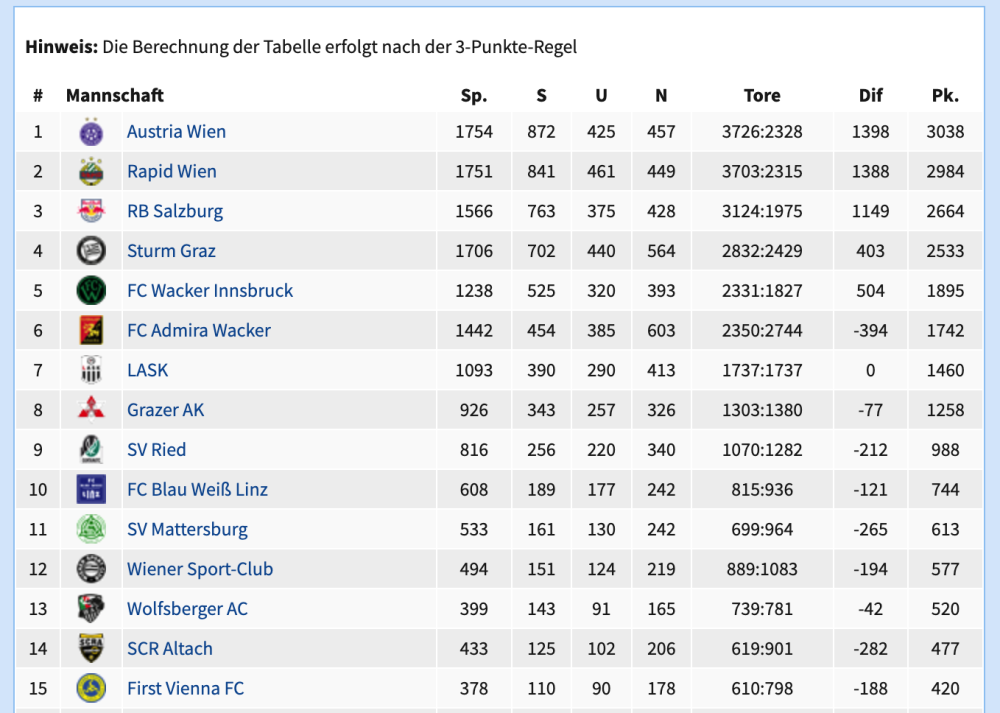Image resolution: width=1000 pixels, height=713 pixels.
Task: Open the Wiener Sport-Club link
Action: coord(199,569)
